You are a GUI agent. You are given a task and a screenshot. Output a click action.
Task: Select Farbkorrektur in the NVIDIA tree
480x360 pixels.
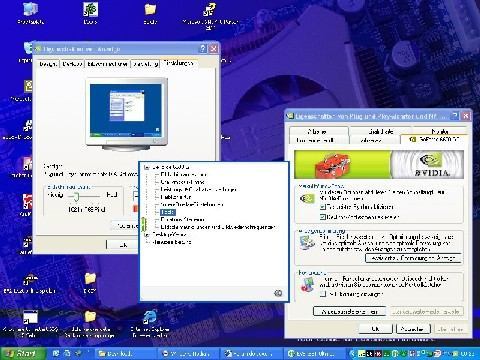[176, 197]
